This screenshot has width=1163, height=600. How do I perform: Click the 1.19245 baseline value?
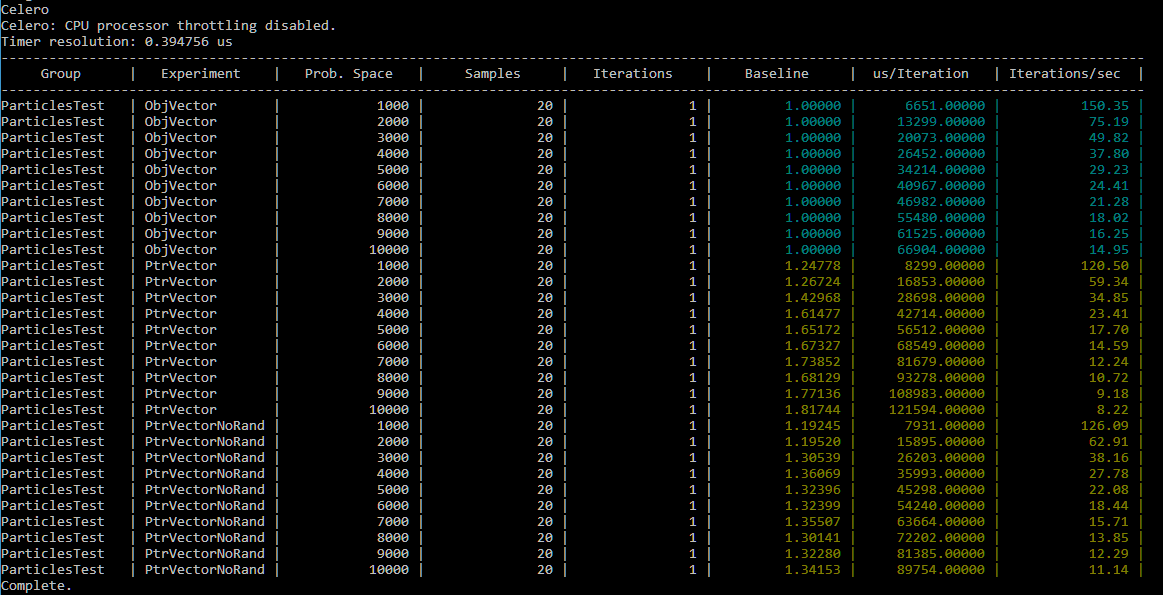pyautogui.click(x=813, y=425)
